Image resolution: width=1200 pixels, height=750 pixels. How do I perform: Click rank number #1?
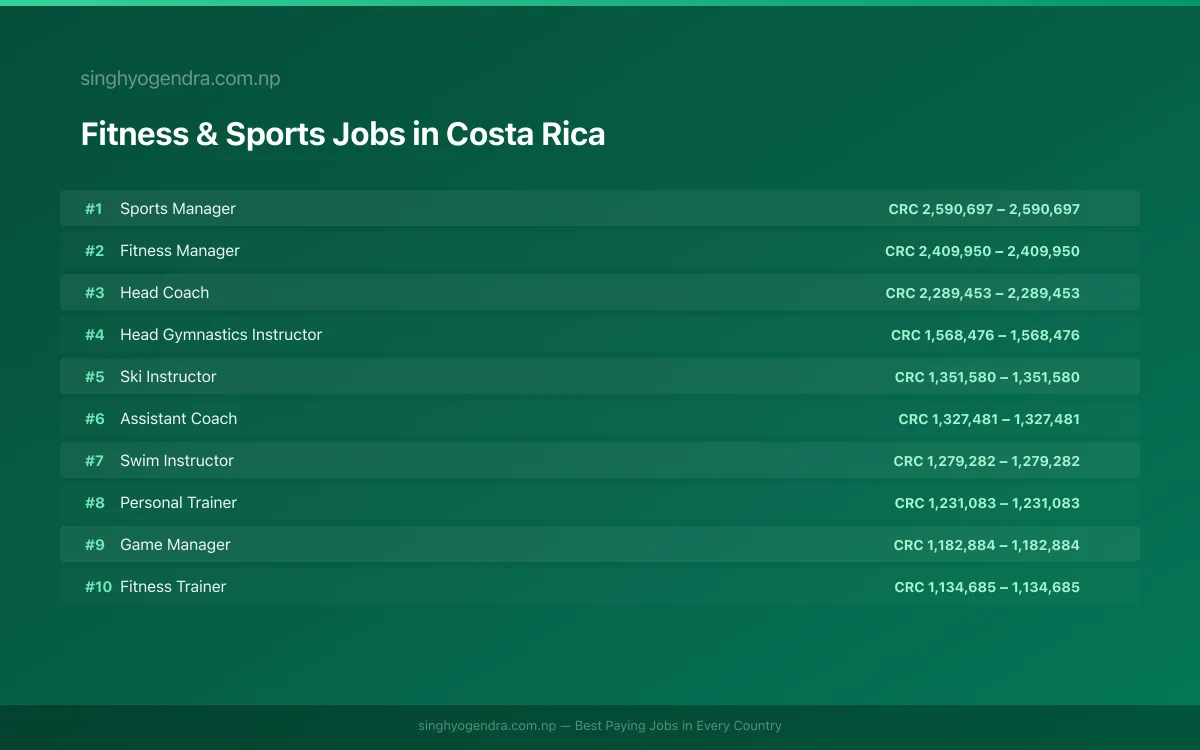pos(94,209)
